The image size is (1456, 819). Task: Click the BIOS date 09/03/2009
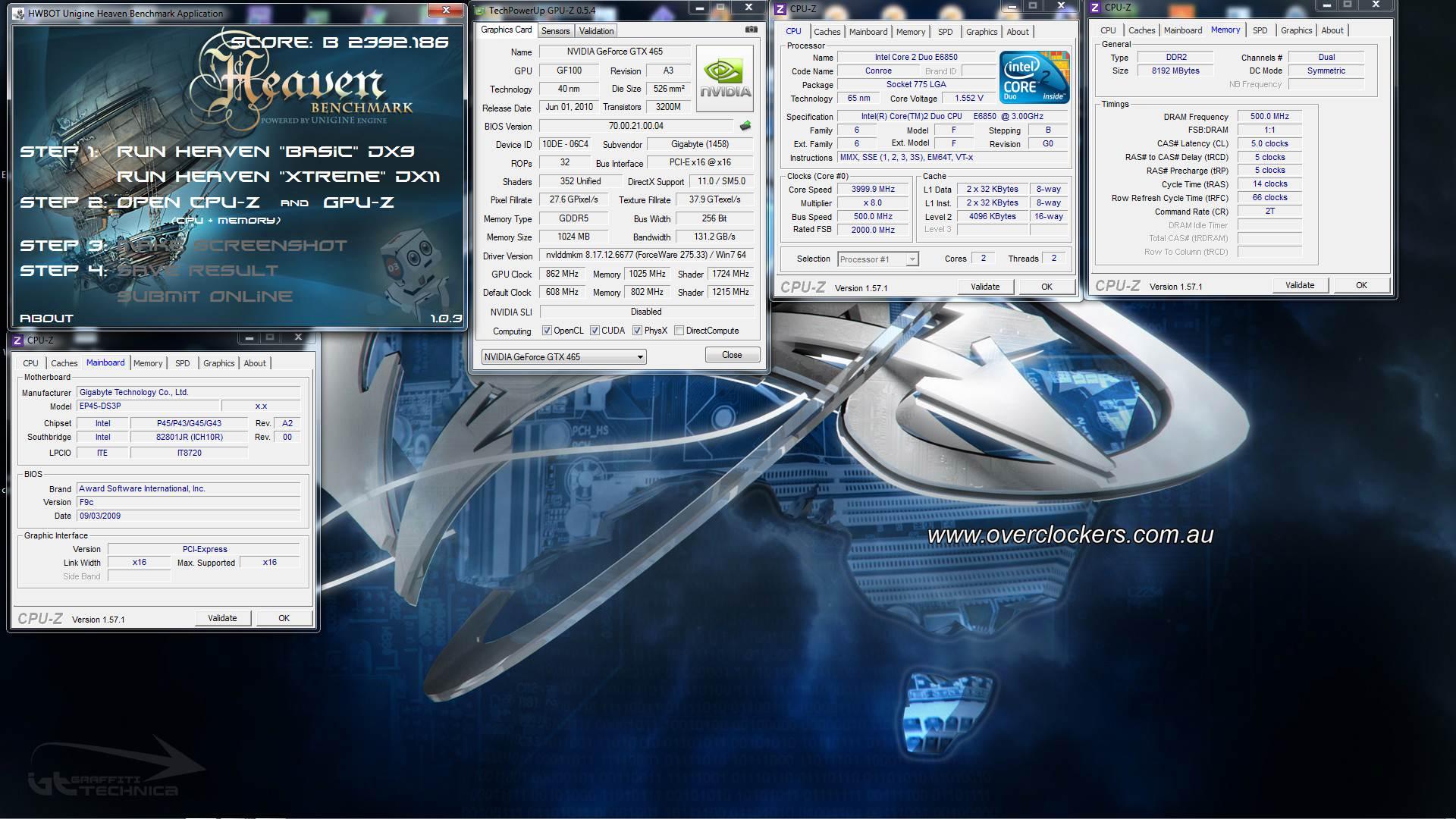point(189,516)
